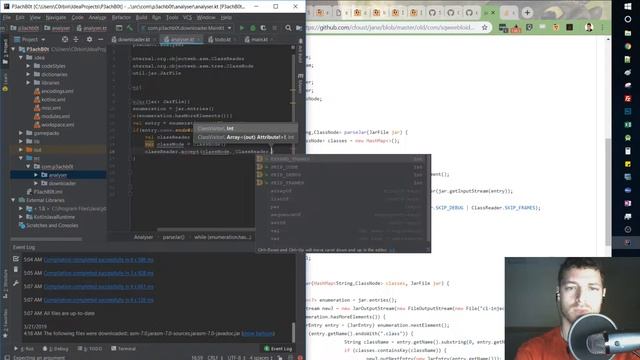Collapse the .idea folder

pyautogui.click(x=21, y=58)
